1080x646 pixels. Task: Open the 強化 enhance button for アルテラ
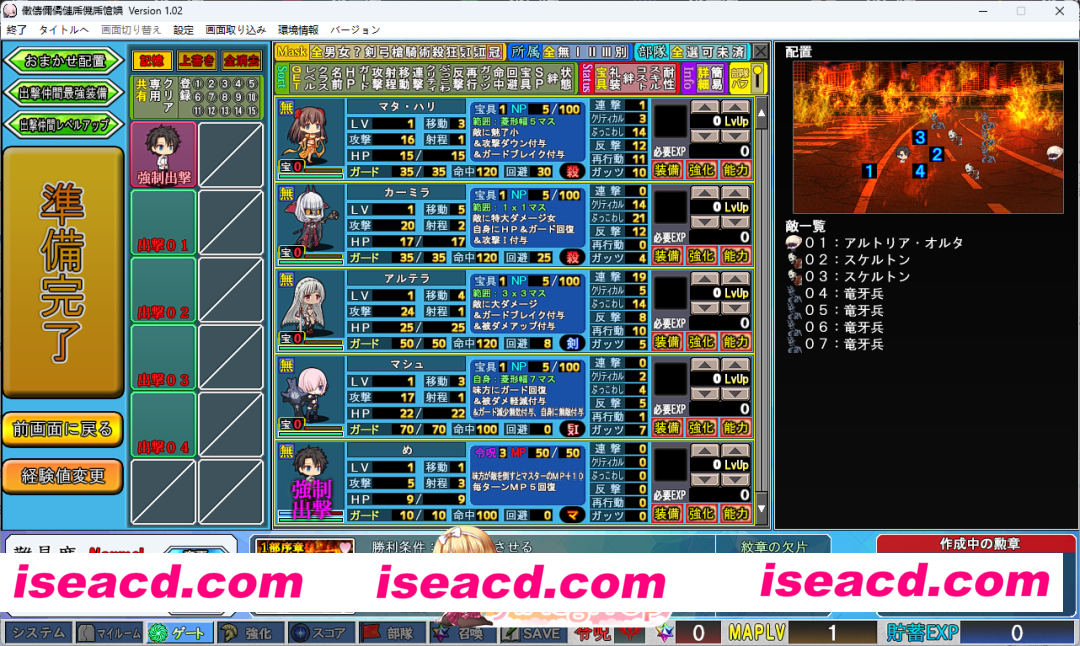pyautogui.click(x=701, y=342)
